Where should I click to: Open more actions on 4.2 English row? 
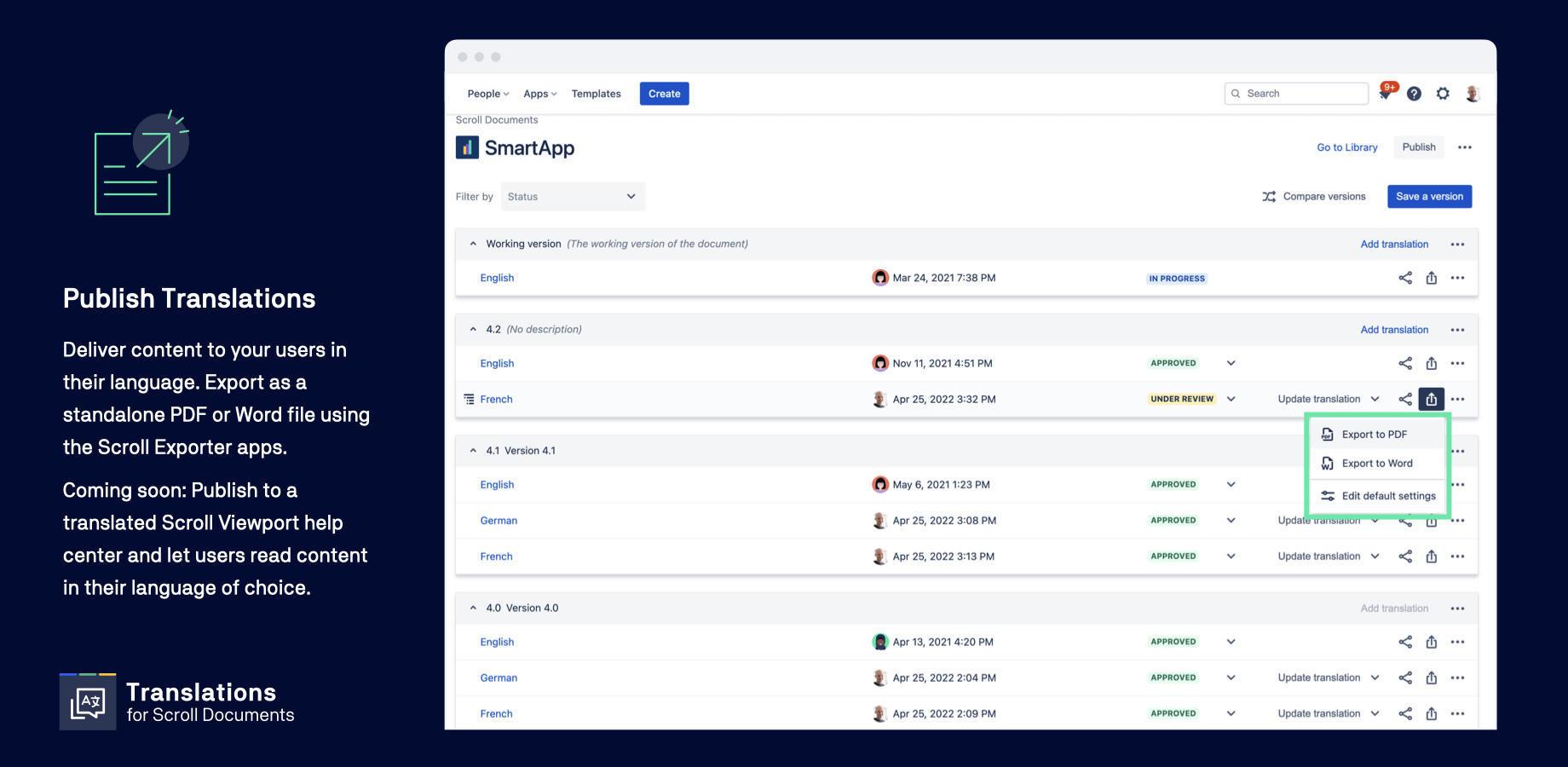(1458, 363)
